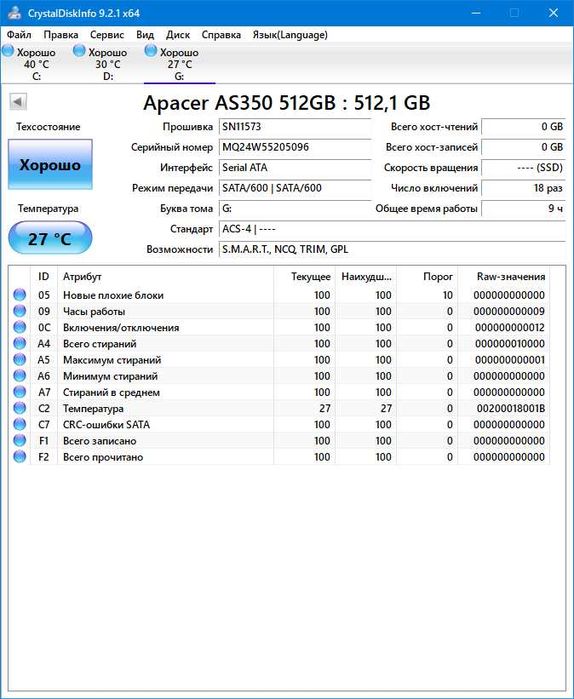Select the CRC-ошибки SATA attribute name

(107, 424)
